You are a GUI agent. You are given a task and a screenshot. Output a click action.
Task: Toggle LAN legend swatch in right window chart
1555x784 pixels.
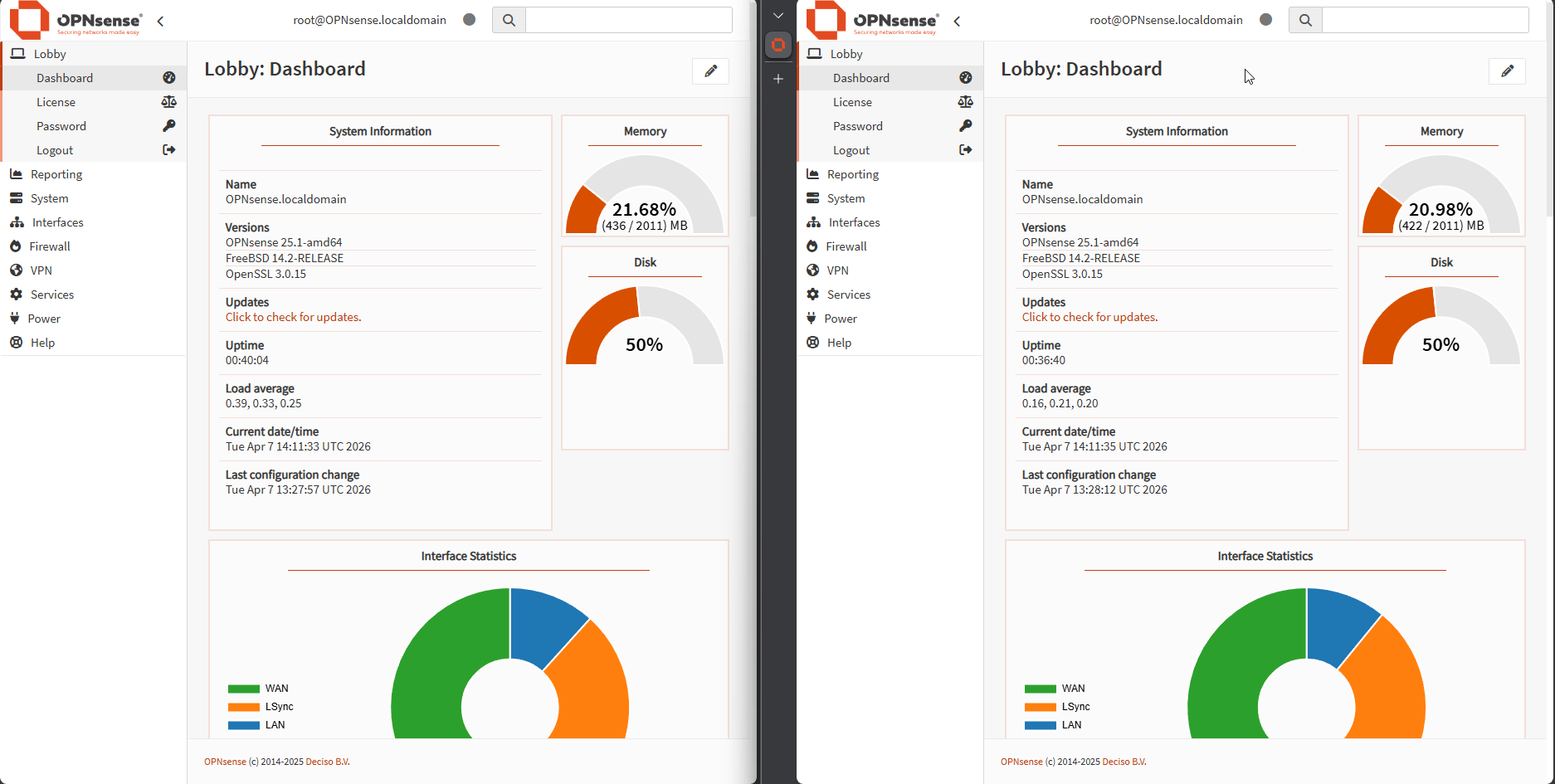pos(1041,725)
